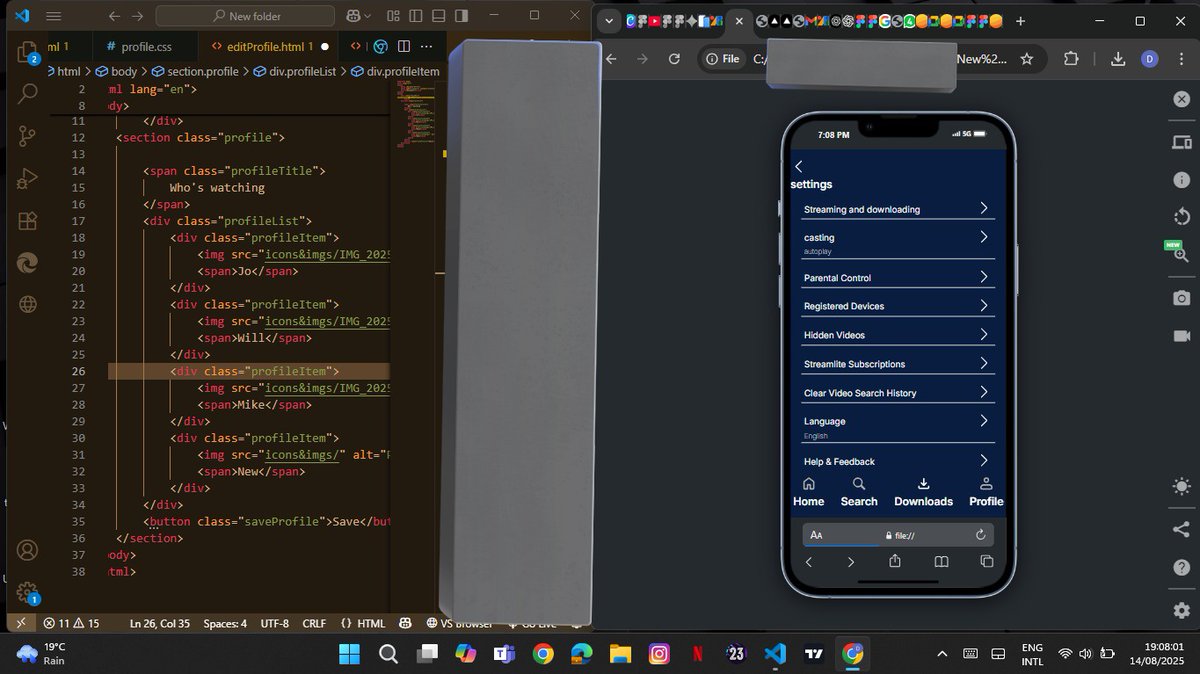Change CRLF end of line sequence
Viewport: 1200px width, 674px height.
point(314,623)
